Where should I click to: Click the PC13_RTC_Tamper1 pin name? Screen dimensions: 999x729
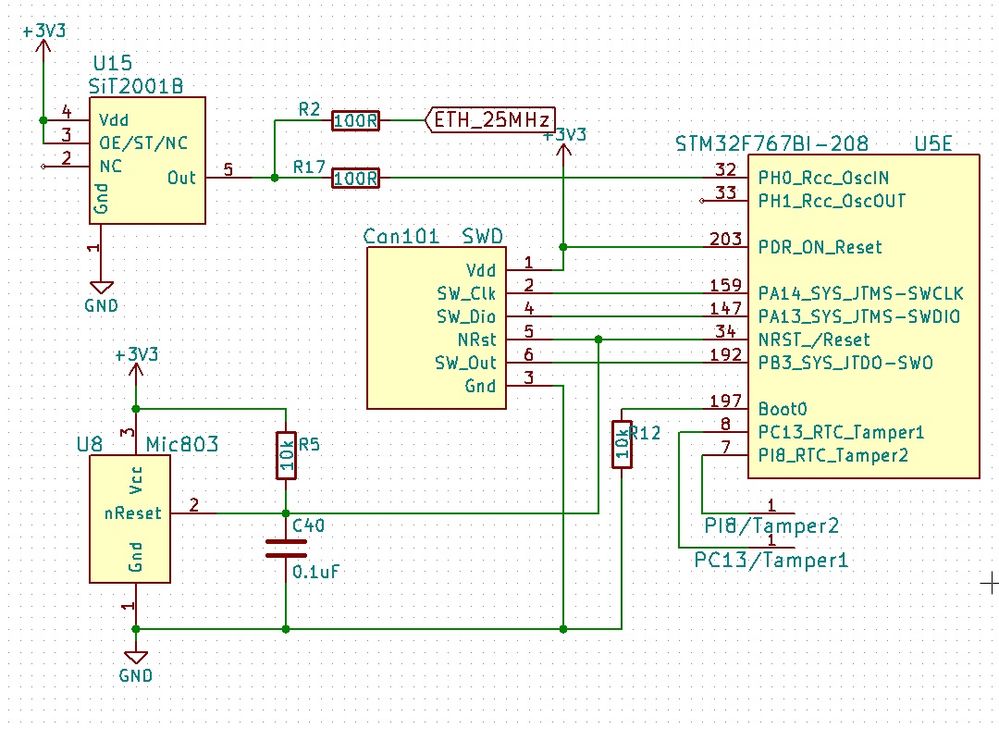pyautogui.click(x=840, y=432)
